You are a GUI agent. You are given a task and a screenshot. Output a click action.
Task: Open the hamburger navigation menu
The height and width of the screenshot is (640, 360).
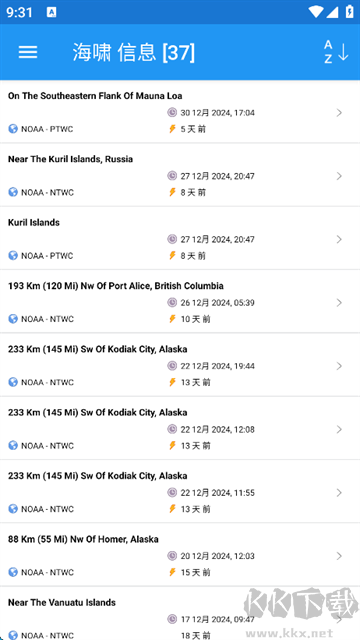click(28, 52)
